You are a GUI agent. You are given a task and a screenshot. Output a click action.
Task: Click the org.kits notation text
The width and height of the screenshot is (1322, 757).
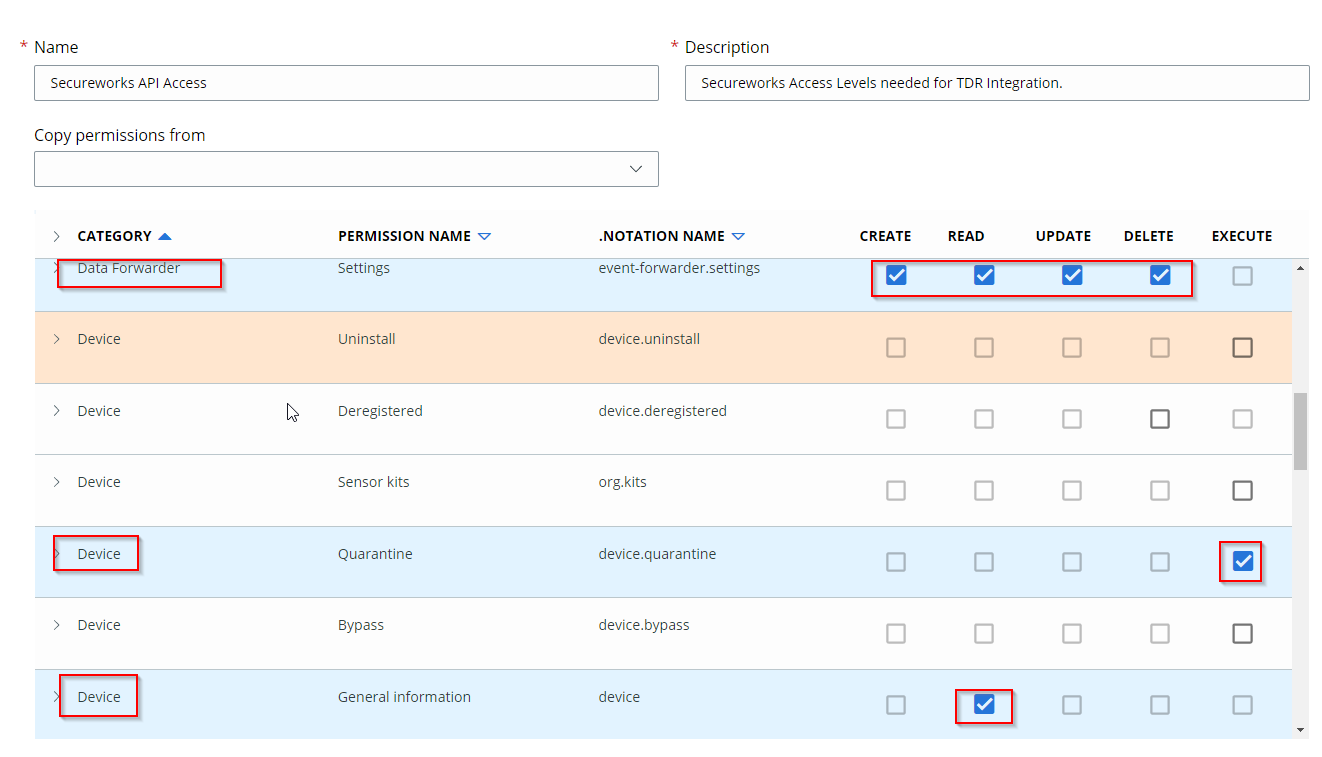(x=622, y=482)
